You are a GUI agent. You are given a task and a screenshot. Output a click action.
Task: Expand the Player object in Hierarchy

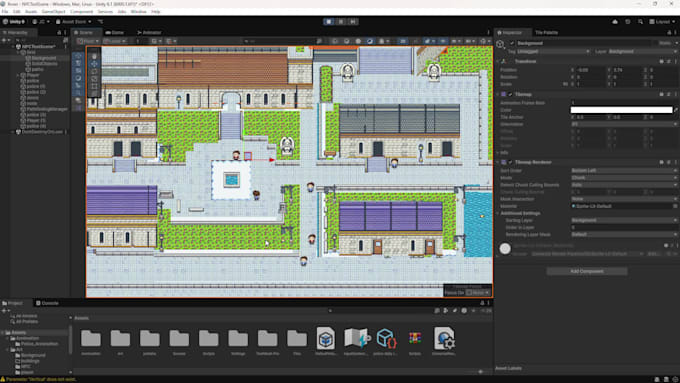pos(18,75)
